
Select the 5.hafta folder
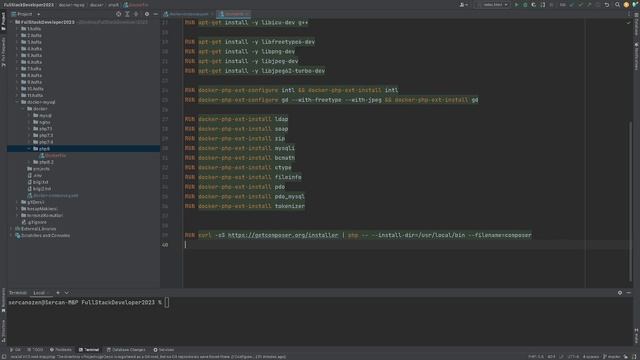pos(31,56)
